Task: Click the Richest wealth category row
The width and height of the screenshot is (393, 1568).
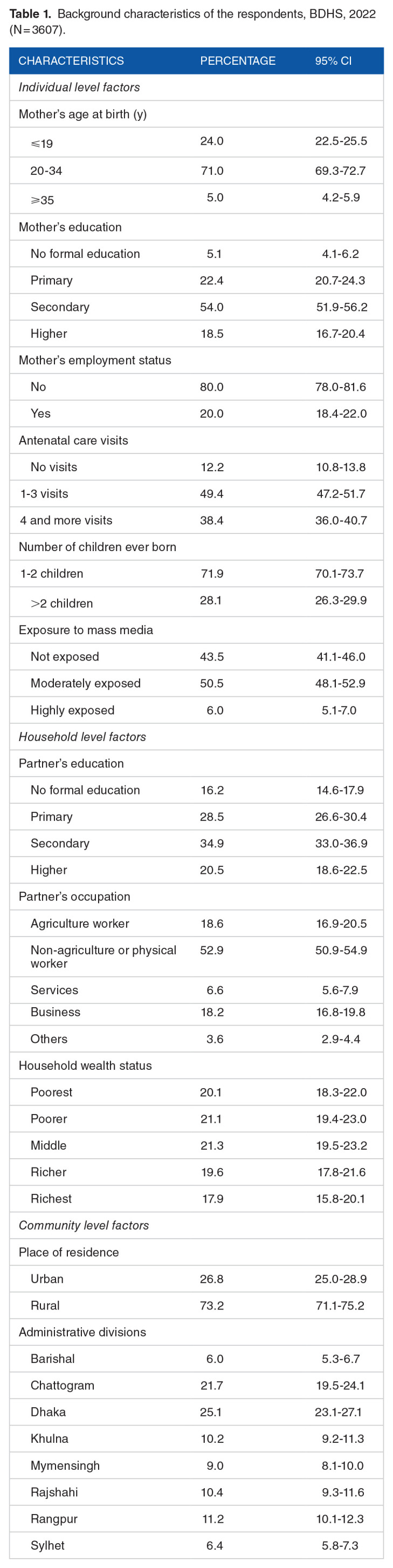Action: click(51, 1198)
